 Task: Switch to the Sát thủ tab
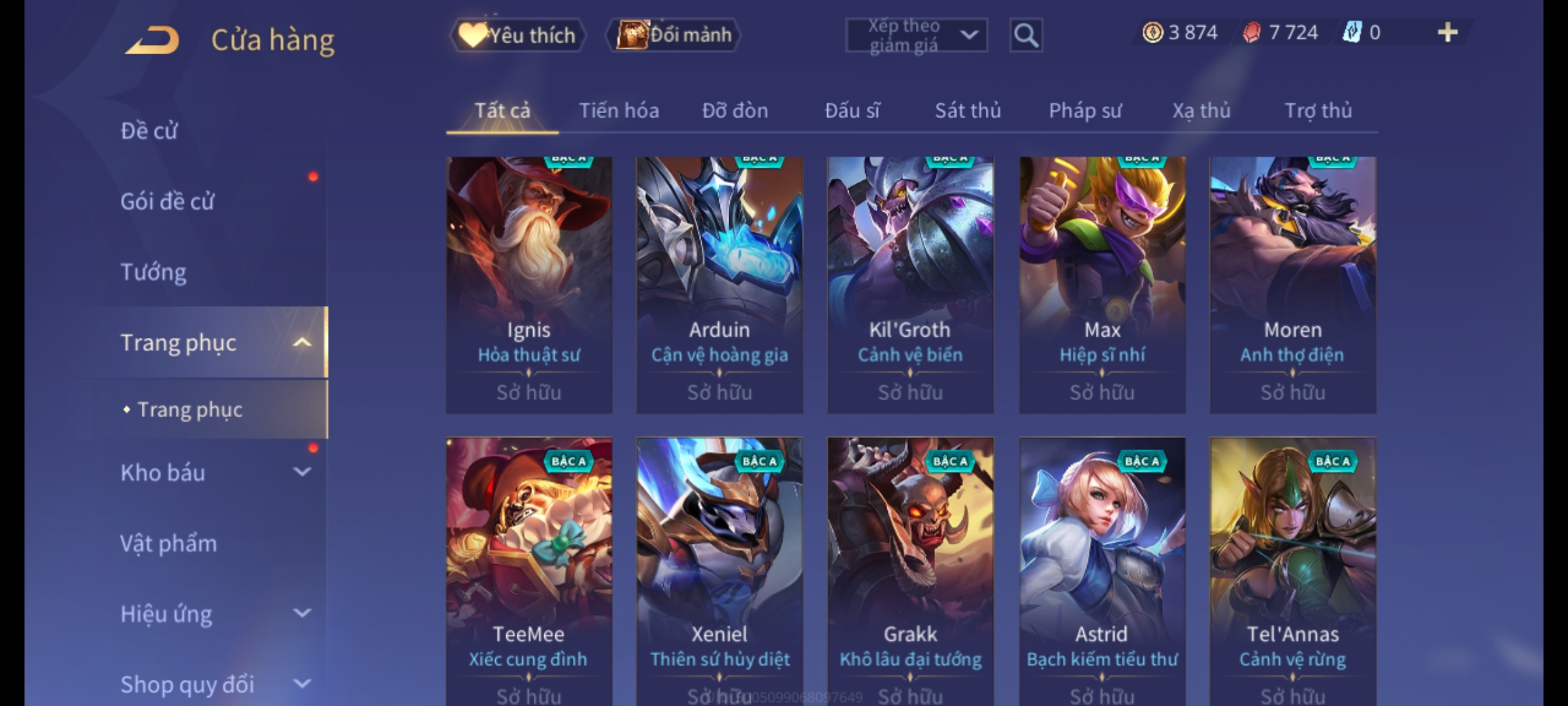coord(968,110)
